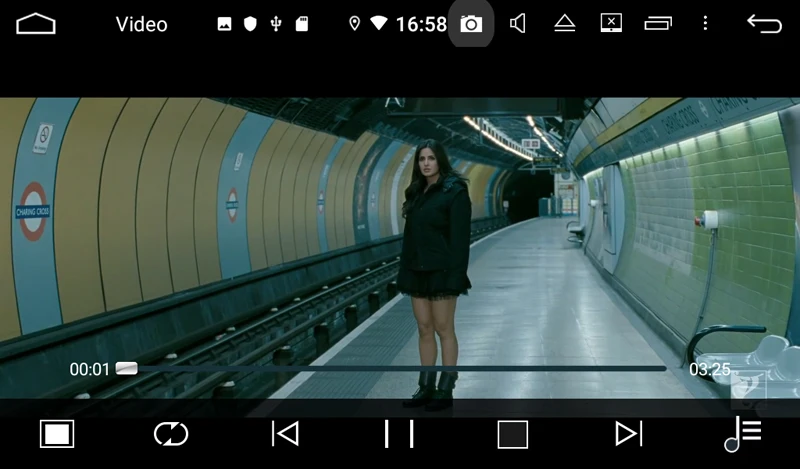Click the 16:58 clock display
Viewport: 800px width, 469px height.
pyautogui.click(x=421, y=24)
